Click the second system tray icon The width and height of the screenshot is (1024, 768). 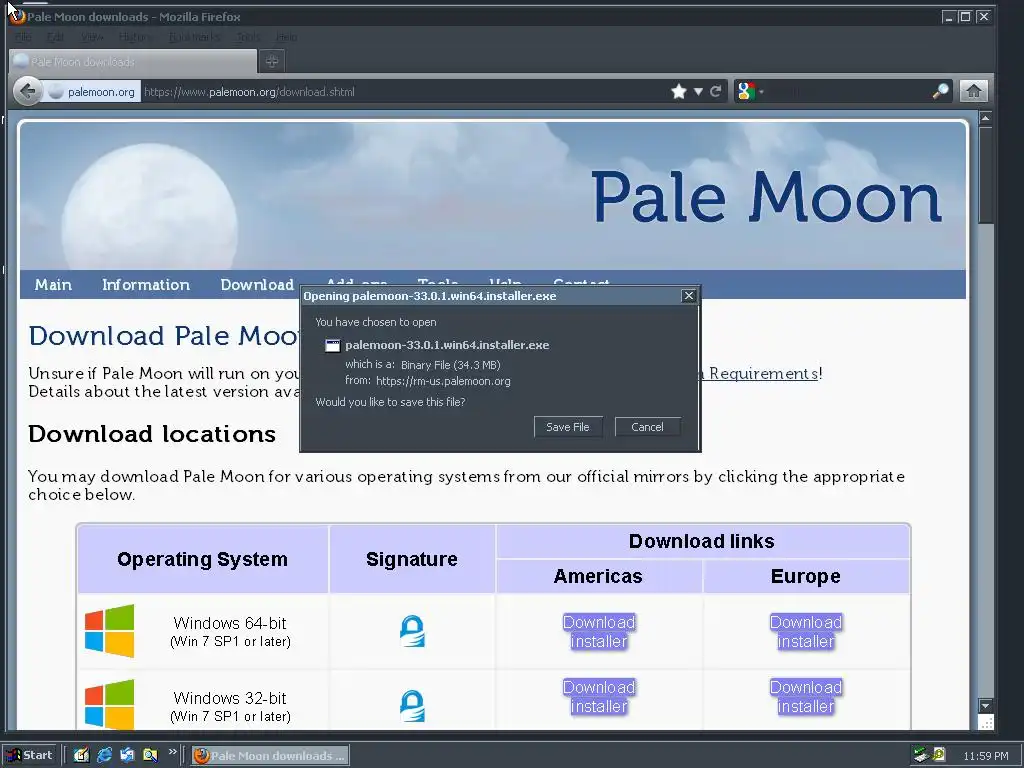point(939,754)
